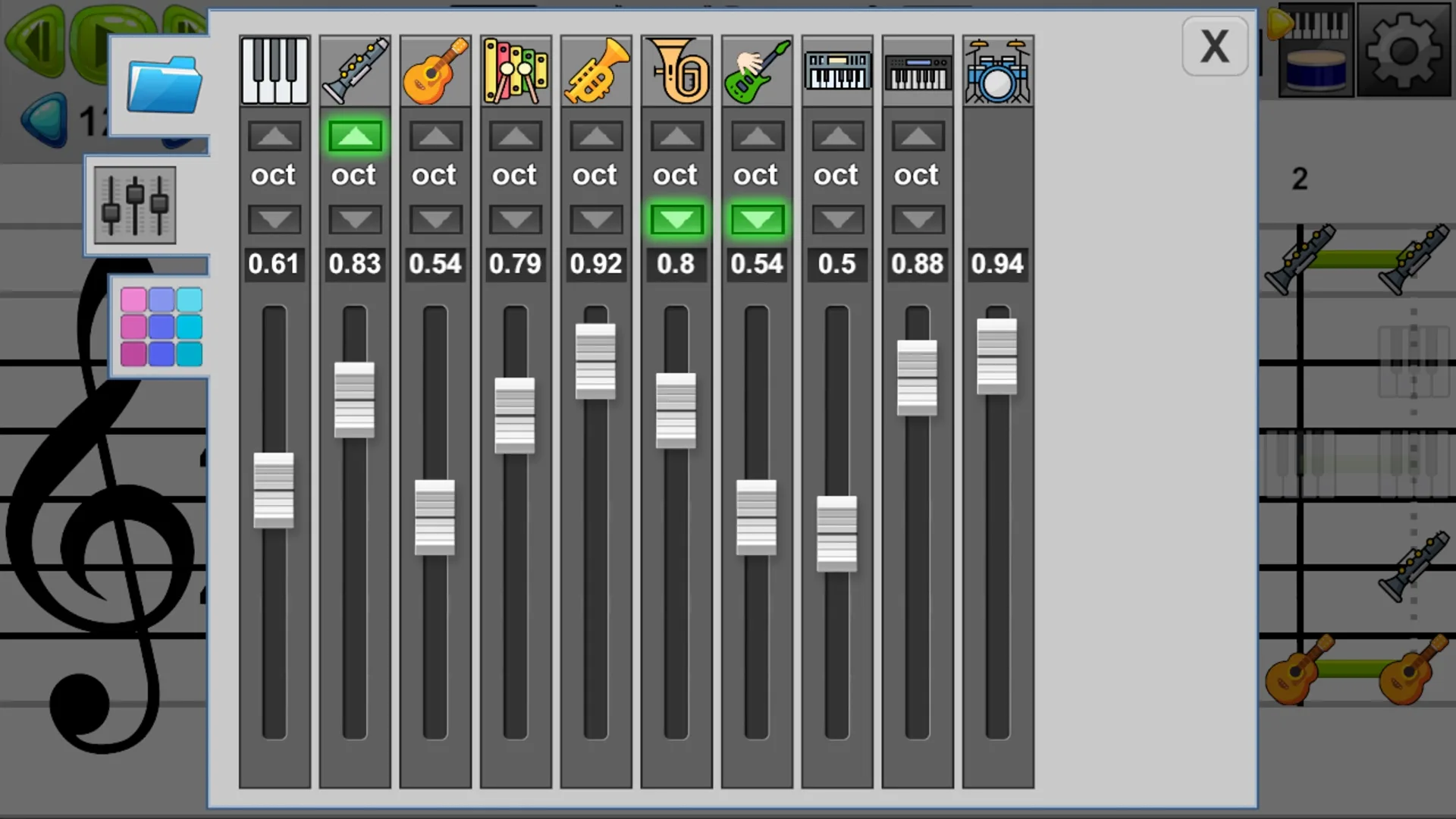Select the tuba instrument icon
The image size is (1456, 819).
676,71
